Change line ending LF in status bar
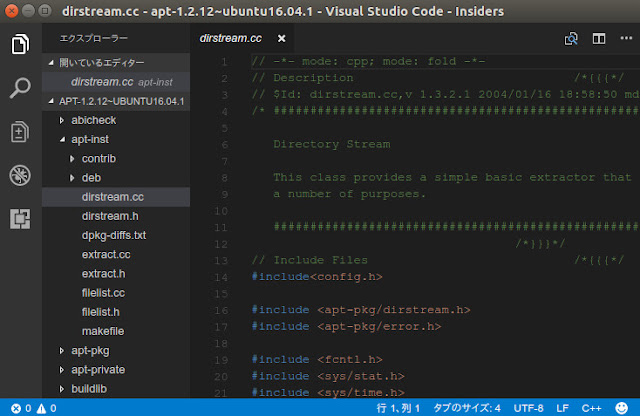Screen dimensions: 640x416 click(562, 408)
